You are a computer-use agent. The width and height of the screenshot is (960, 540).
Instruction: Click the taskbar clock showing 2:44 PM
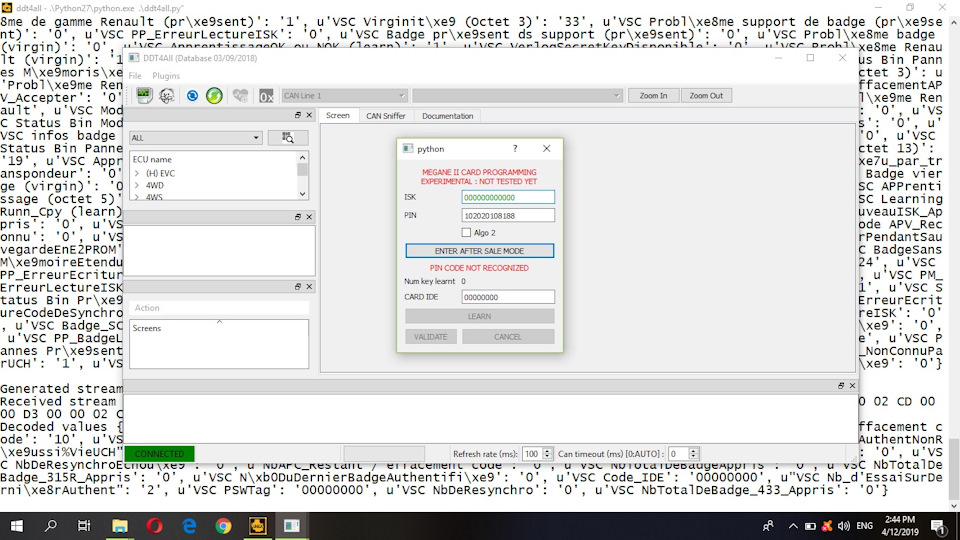pos(900,526)
